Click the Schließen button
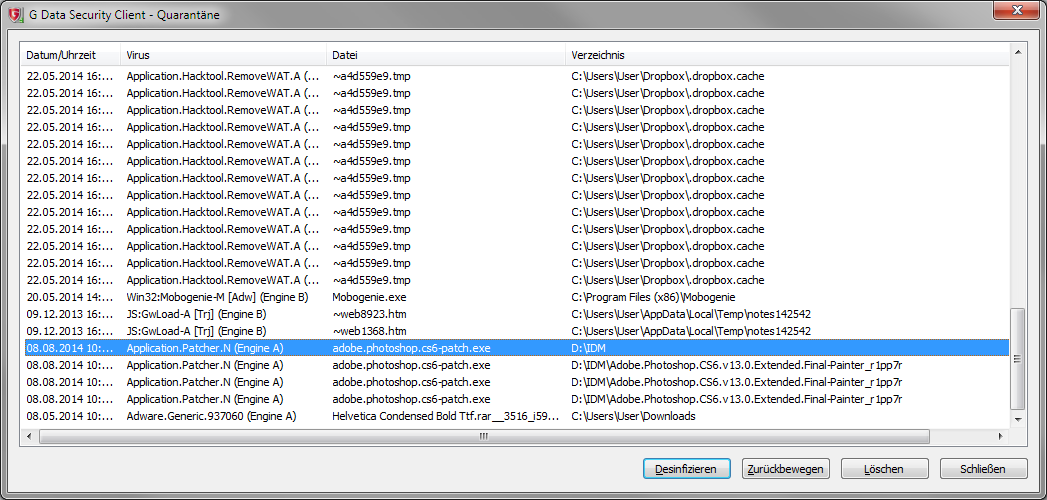This screenshot has width=1047, height=500. point(983,469)
